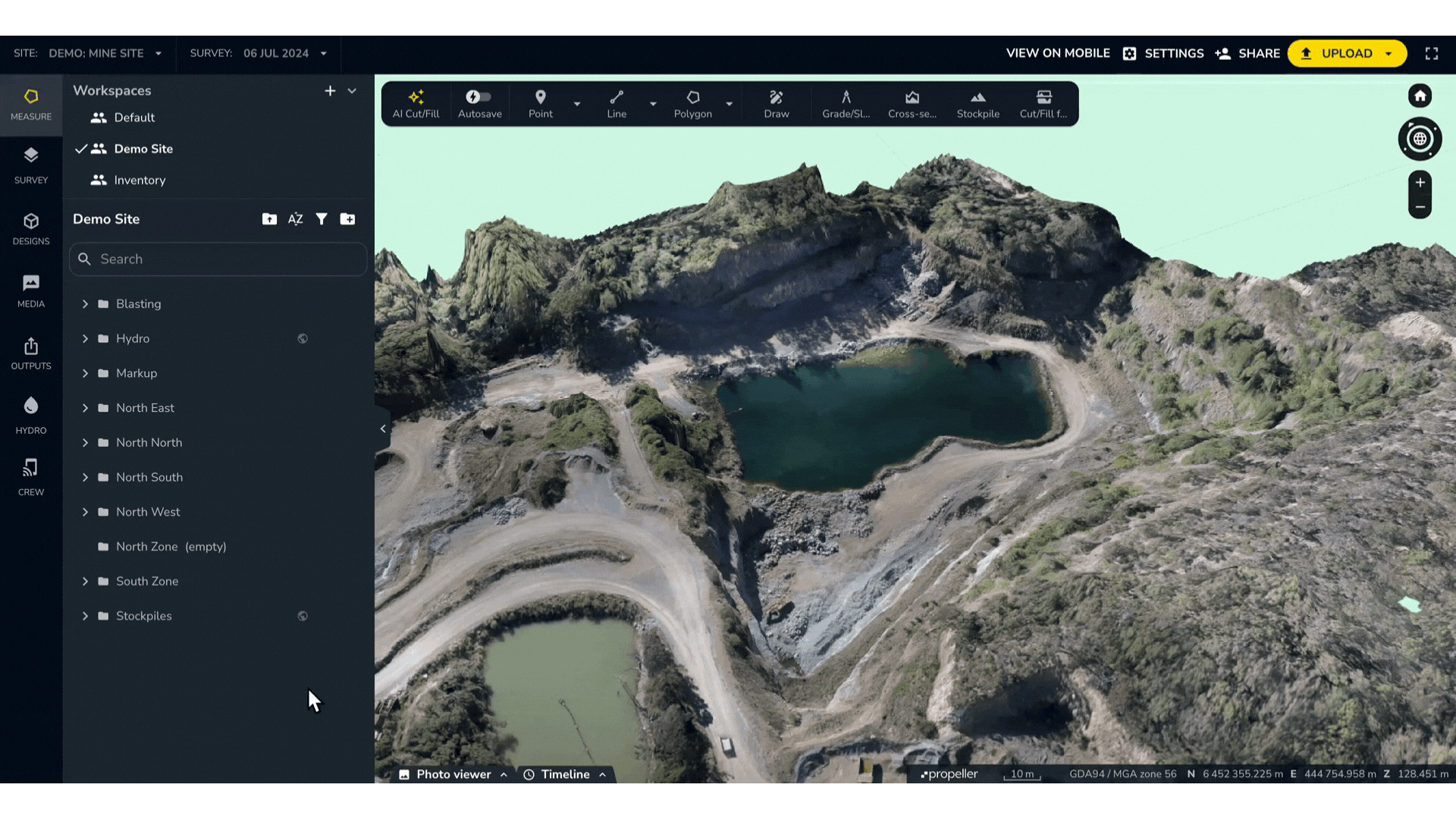Screen dimensions: 1456x819
Task: Click the home view icon on the map
Action: tap(1420, 96)
